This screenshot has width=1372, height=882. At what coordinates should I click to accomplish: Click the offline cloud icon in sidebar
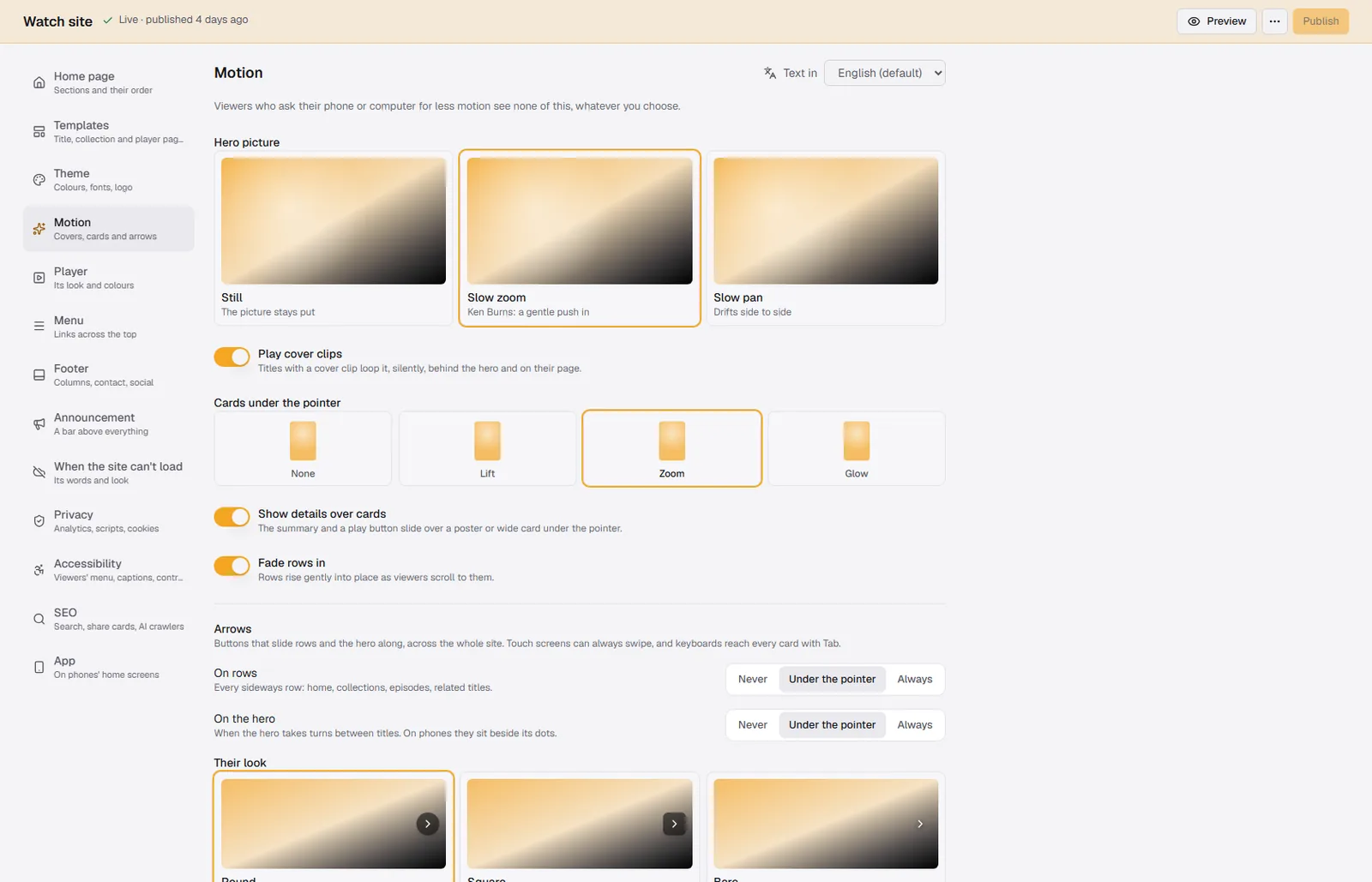click(x=39, y=472)
